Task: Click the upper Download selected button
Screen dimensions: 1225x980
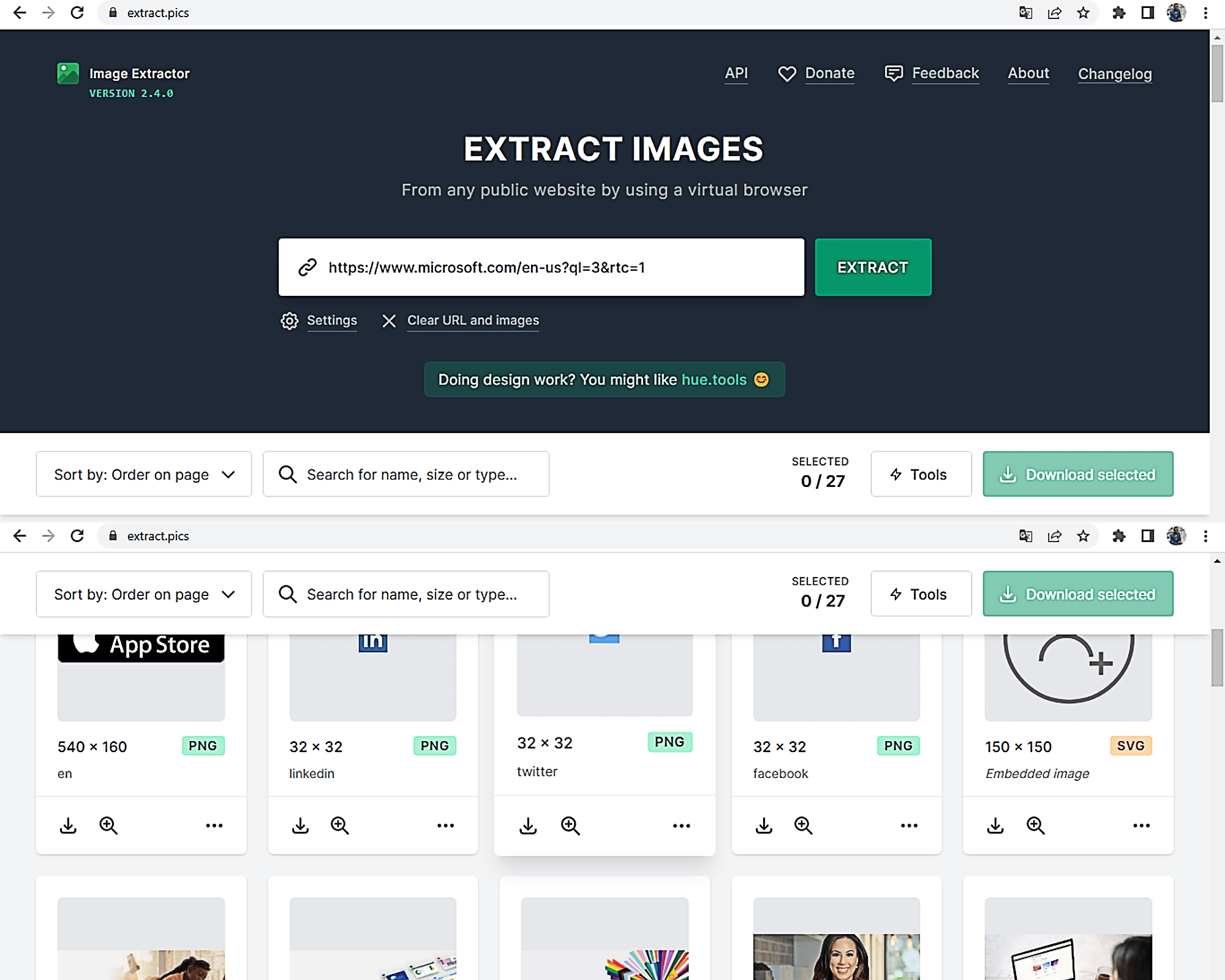Action: click(1078, 474)
